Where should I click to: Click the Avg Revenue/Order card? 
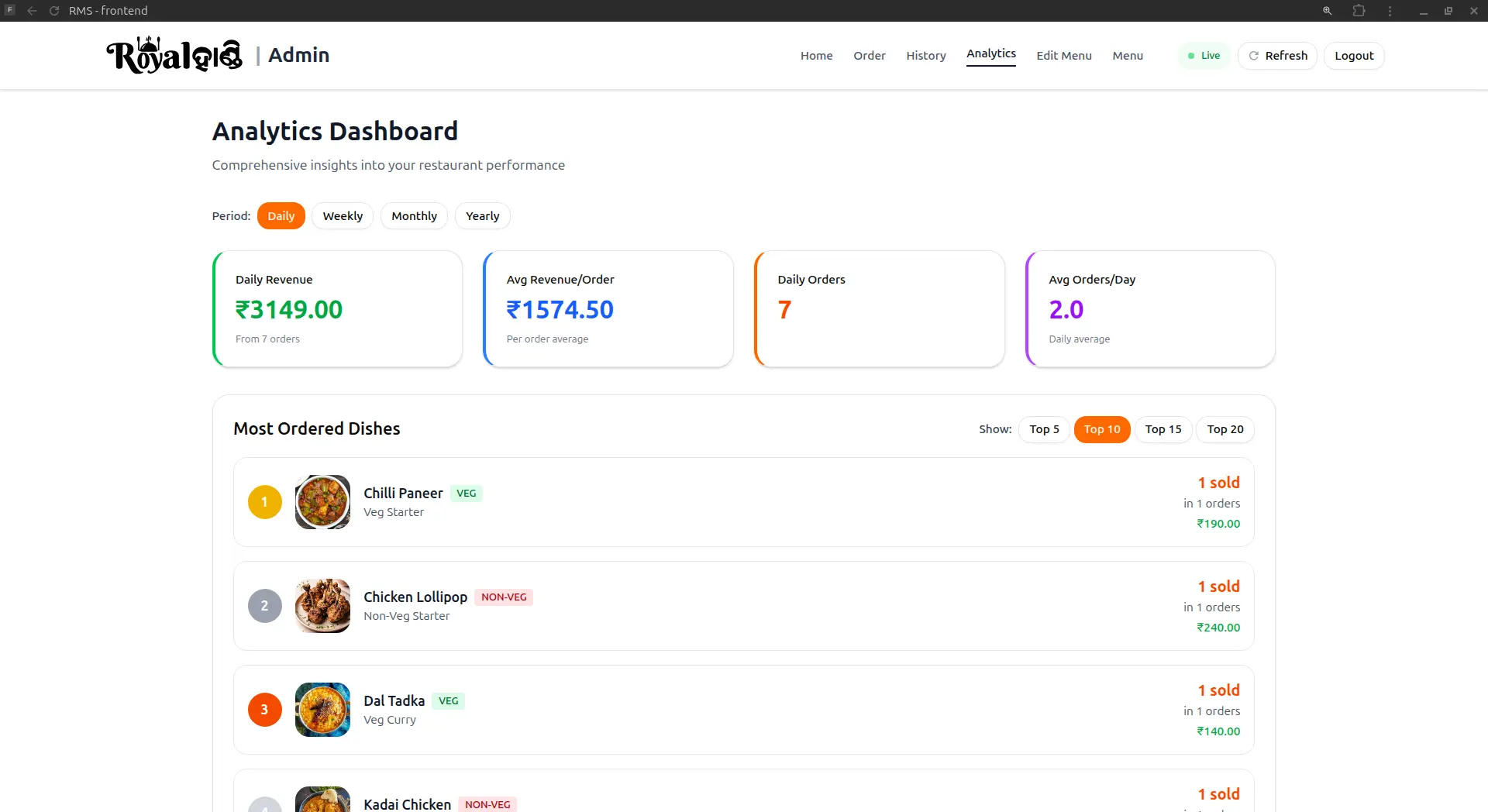(x=608, y=308)
